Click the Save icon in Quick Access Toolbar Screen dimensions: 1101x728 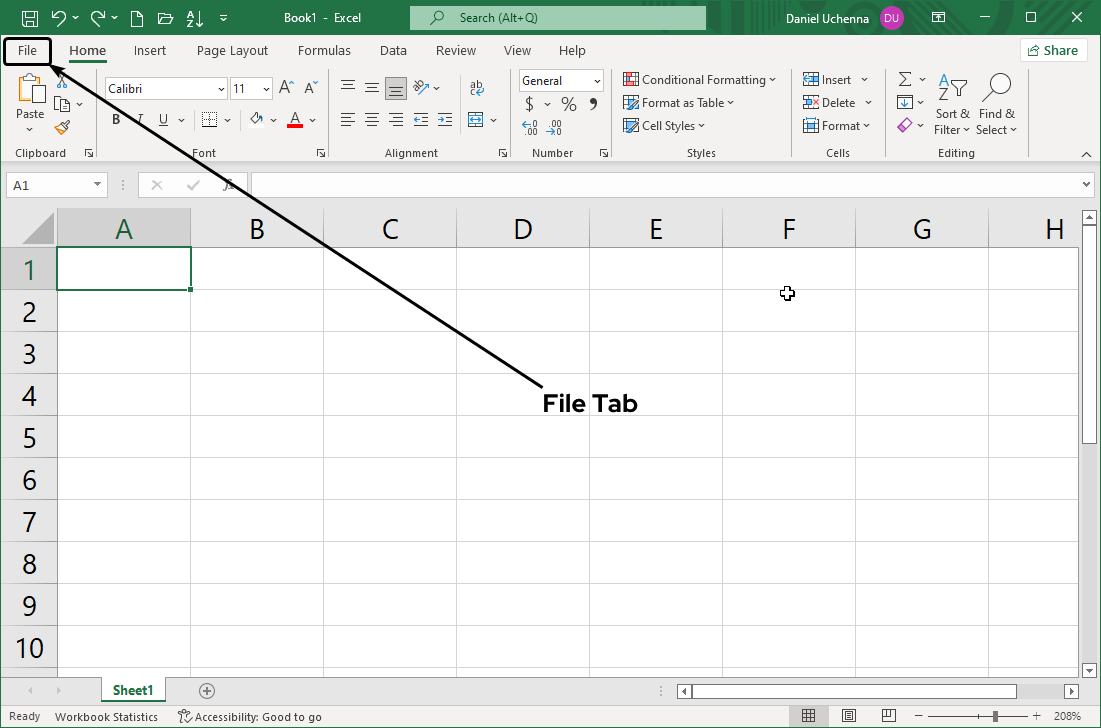pos(30,18)
